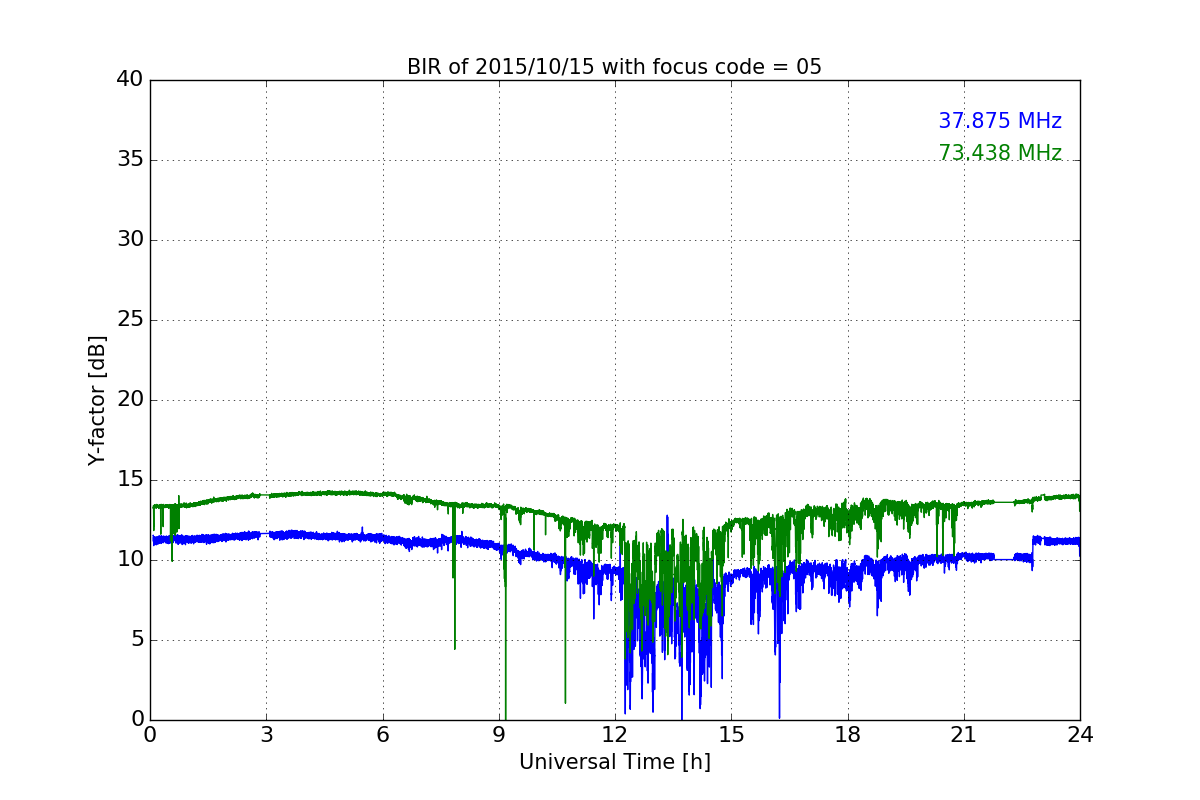Click the 'Universal Time [h]' axis label
Viewport: 1200px width, 800px height.
tap(614, 762)
